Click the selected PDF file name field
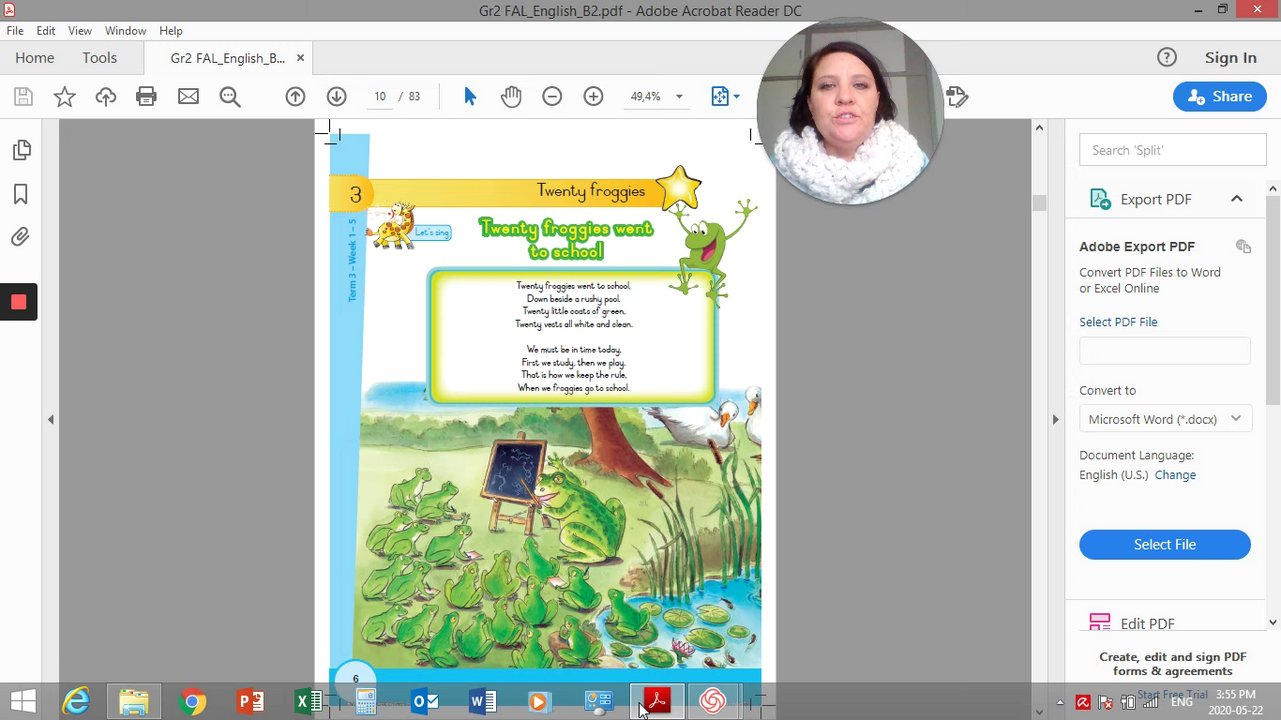Viewport: 1281px width, 720px height. click(x=1165, y=351)
